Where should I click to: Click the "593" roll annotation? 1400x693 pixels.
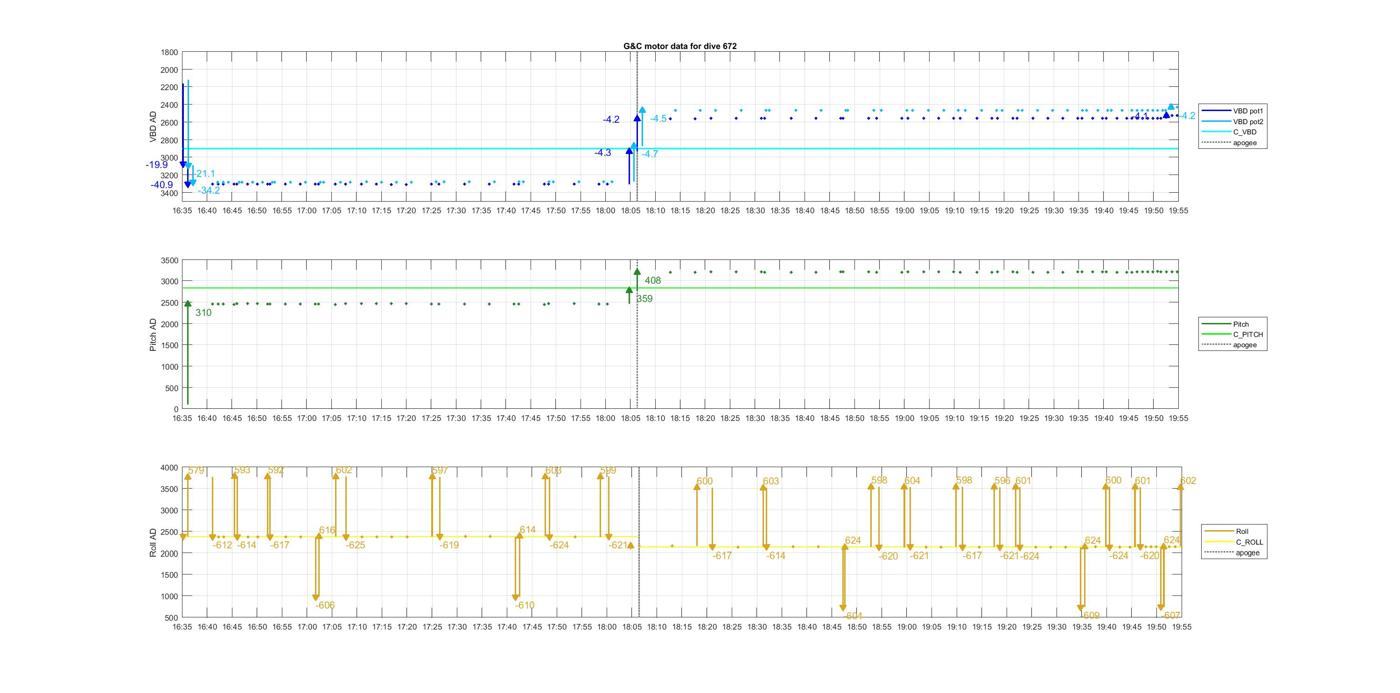point(243,470)
